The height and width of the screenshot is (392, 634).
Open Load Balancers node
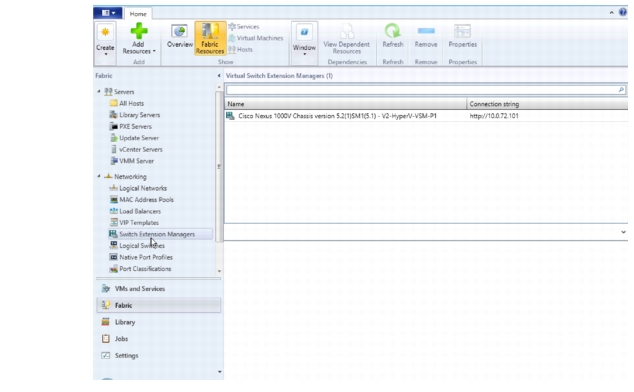135,211
